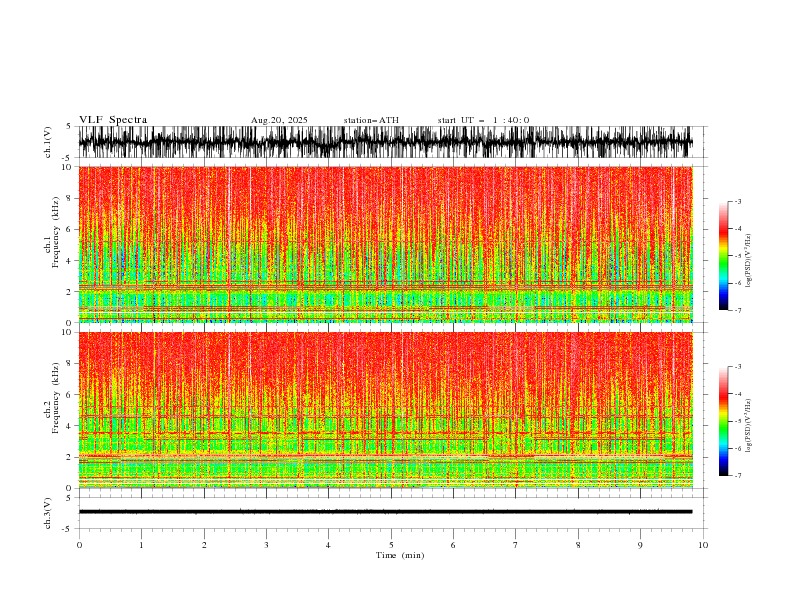Click the "-3" label on ch.2 color scale
792x612 pixels.
[738, 367]
